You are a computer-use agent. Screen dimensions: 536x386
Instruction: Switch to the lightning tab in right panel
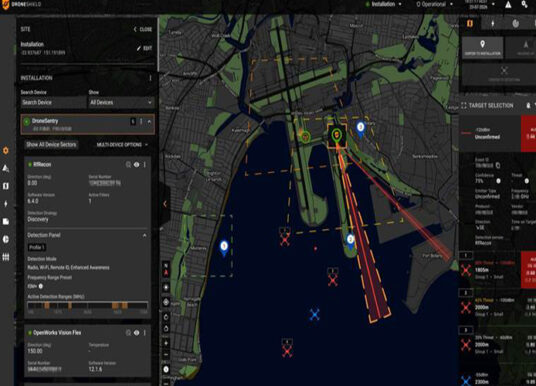[x=493, y=24]
